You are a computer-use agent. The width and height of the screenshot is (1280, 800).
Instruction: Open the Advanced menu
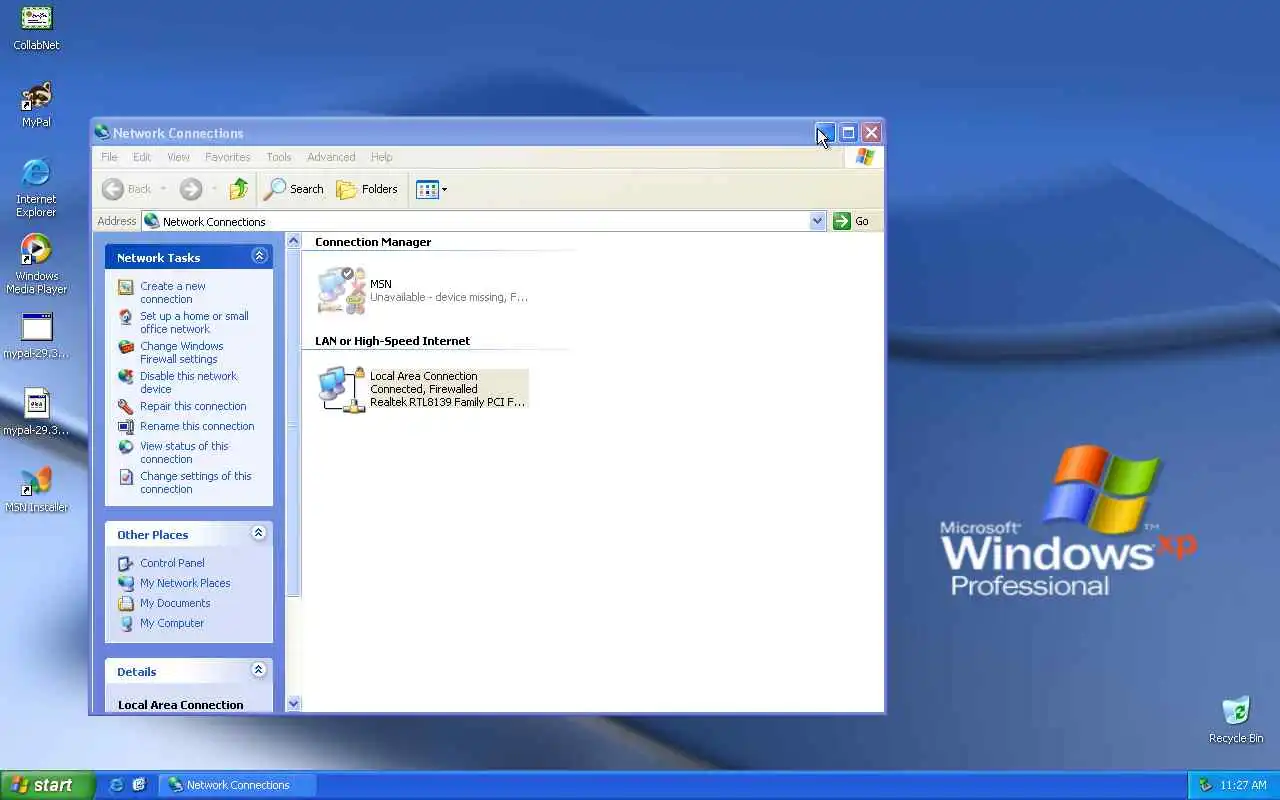pos(331,157)
